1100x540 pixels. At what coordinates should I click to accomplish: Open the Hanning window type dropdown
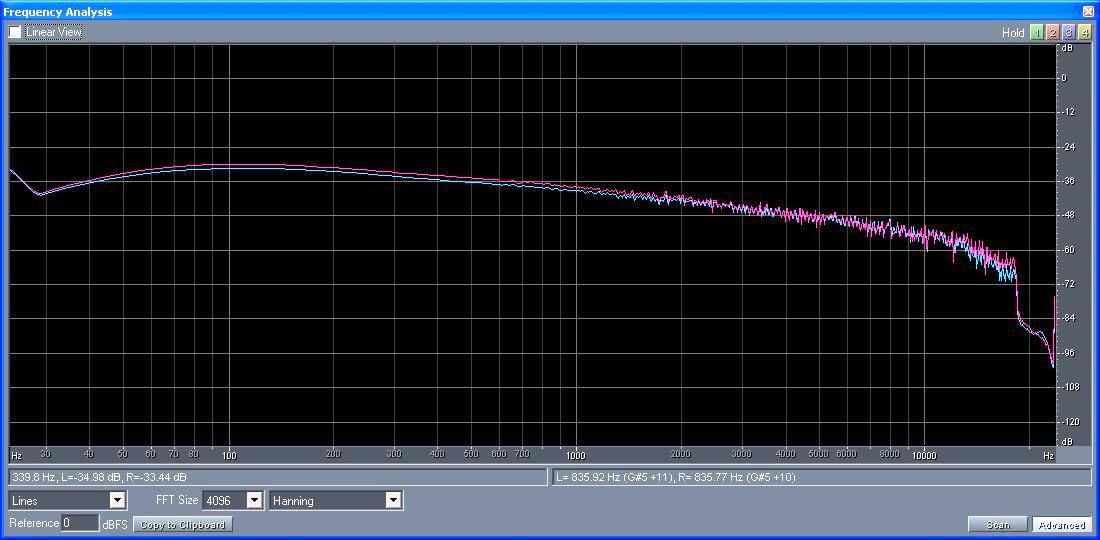(x=336, y=500)
